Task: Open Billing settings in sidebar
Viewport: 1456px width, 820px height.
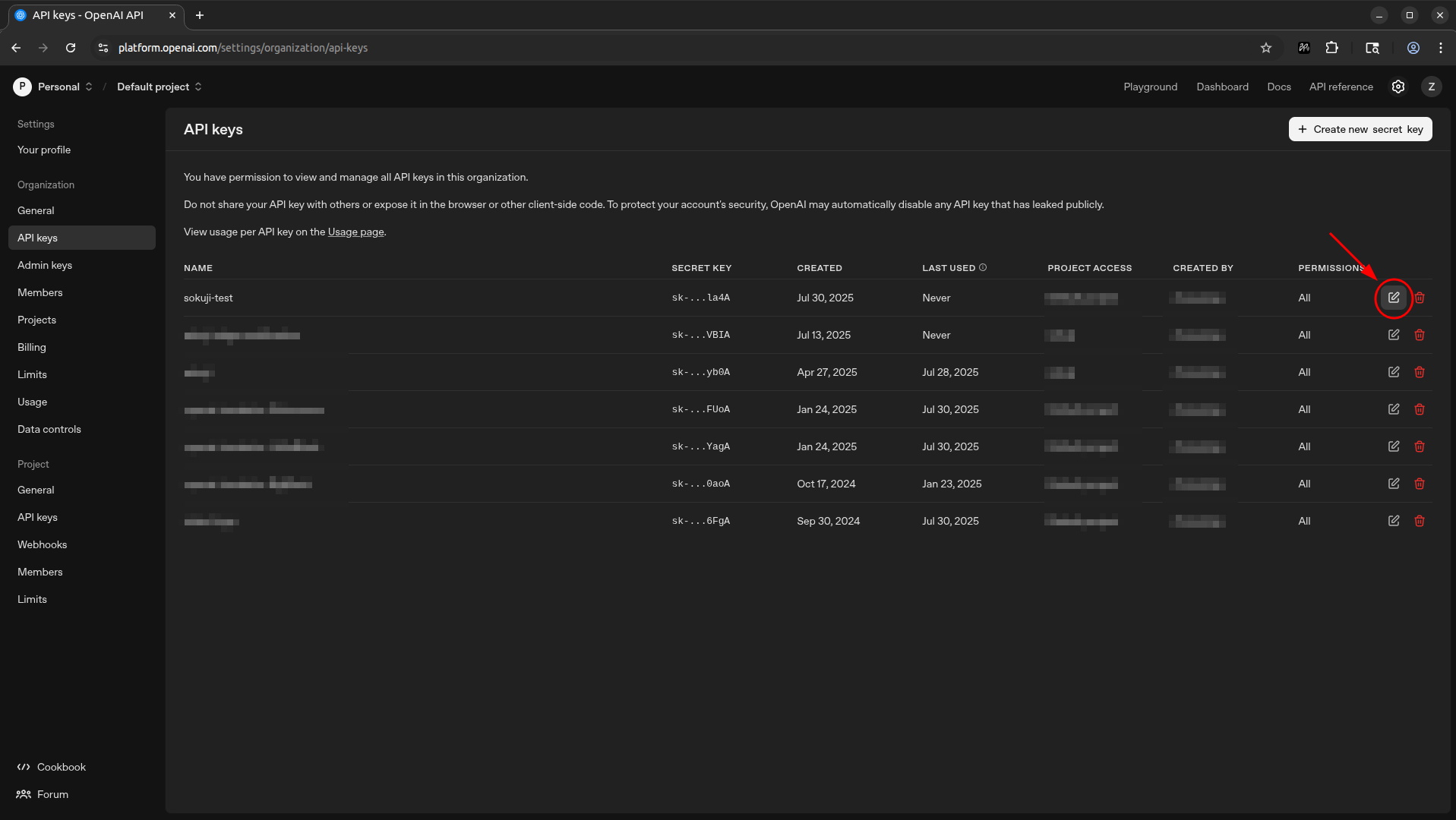Action: [32, 347]
